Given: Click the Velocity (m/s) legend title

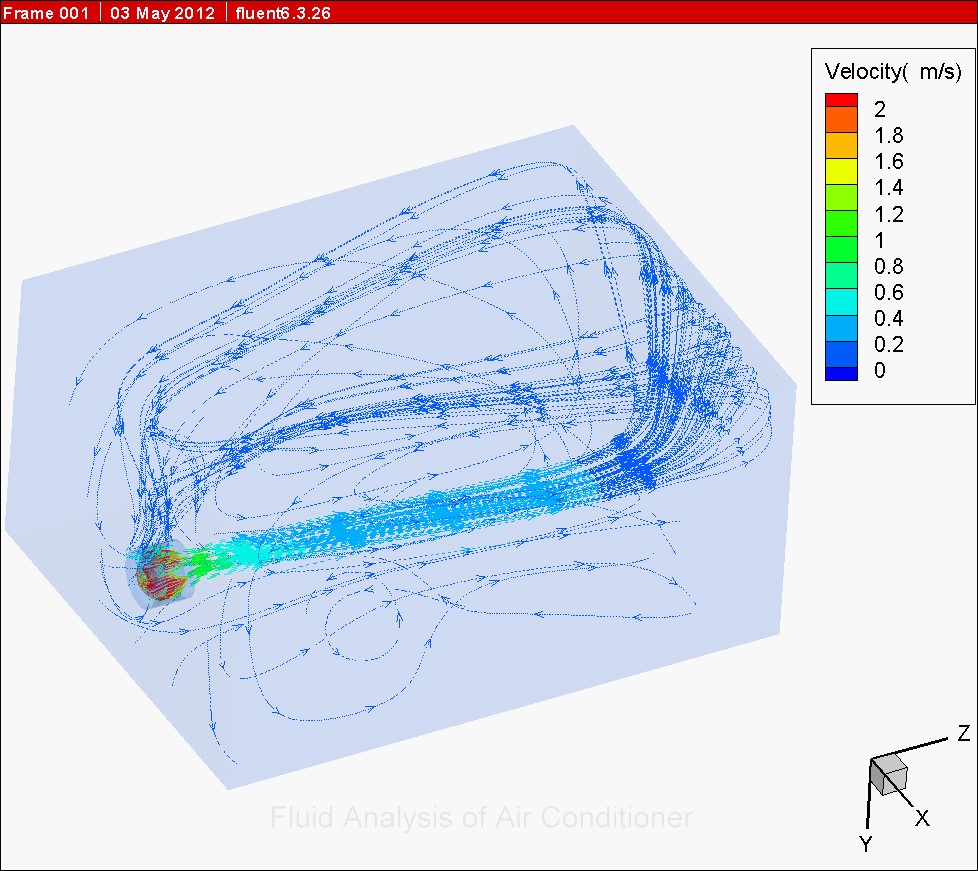Looking at the screenshot, I should (893, 71).
